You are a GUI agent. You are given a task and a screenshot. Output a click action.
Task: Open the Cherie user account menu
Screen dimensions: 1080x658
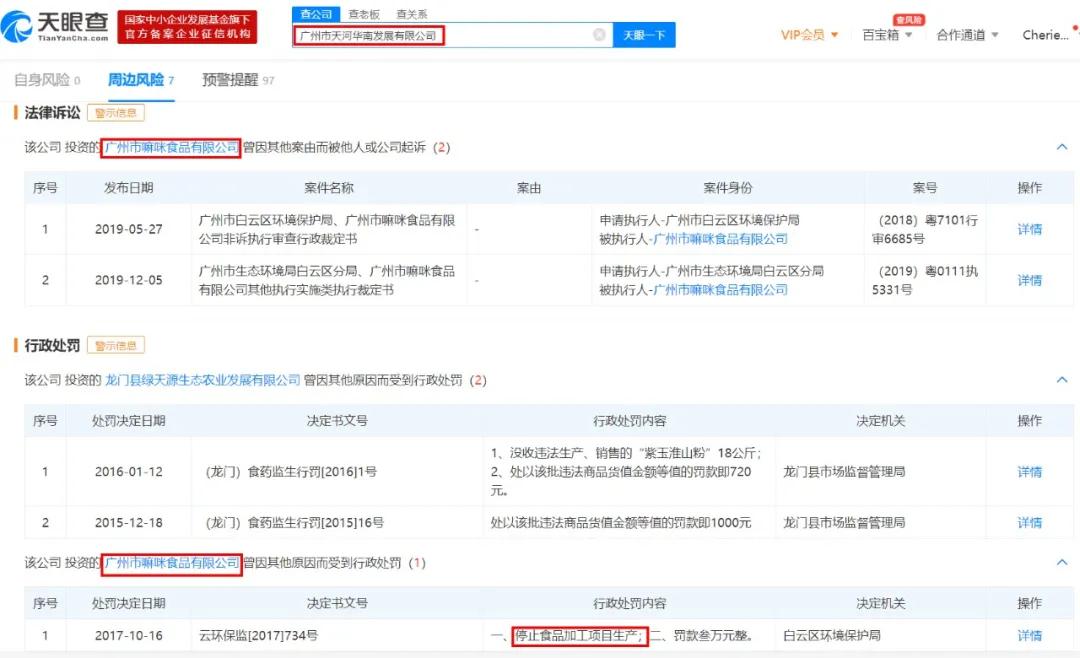click(1044, 34)
